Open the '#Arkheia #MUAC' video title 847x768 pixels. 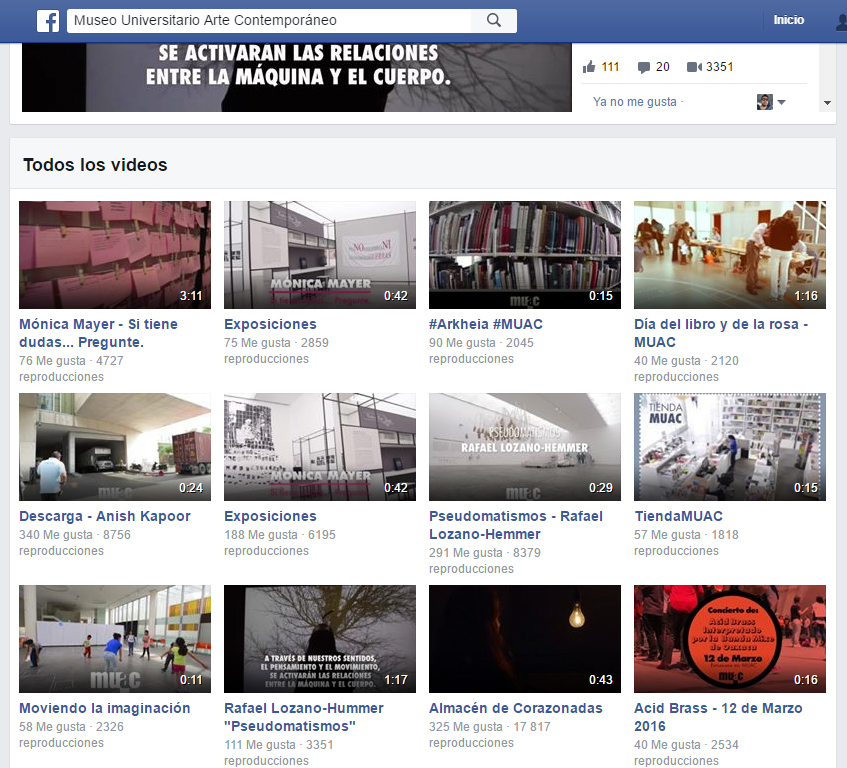pos(486,324)
